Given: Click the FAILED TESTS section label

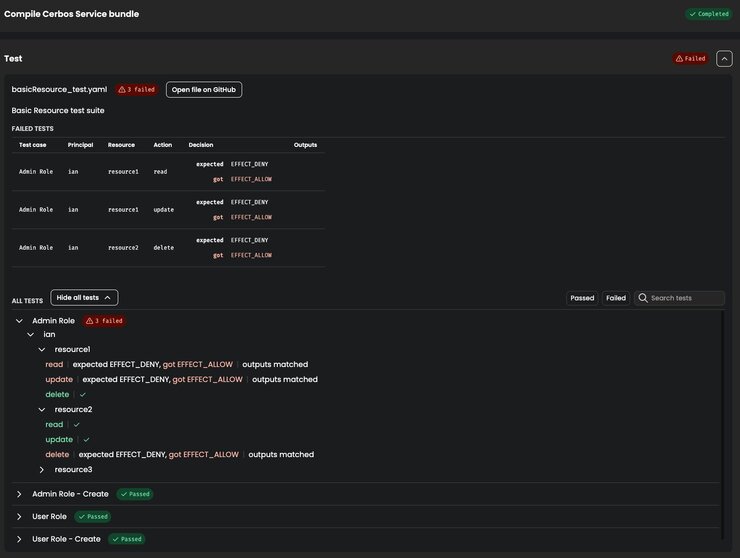Looking at the screenshot, I should pyautogui.click(x=33, y=128).
